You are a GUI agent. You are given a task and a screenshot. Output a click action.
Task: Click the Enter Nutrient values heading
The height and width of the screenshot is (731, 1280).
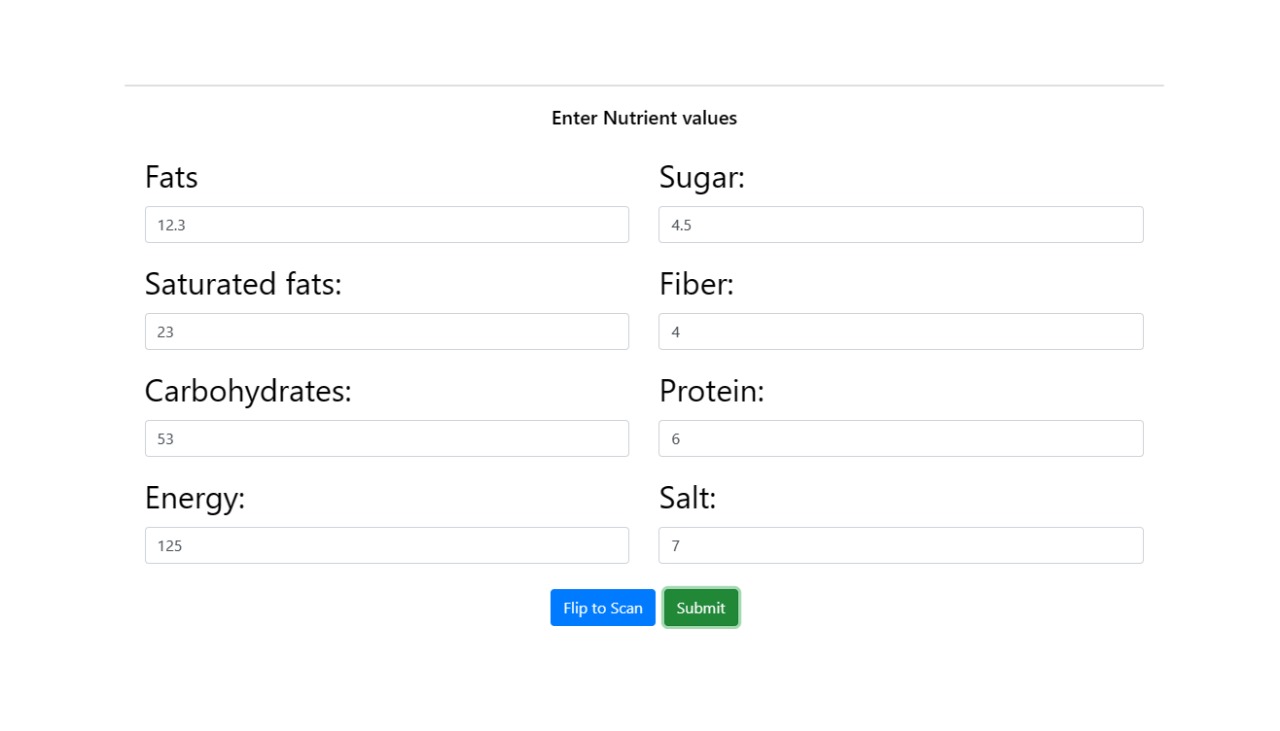click(644, 118)
